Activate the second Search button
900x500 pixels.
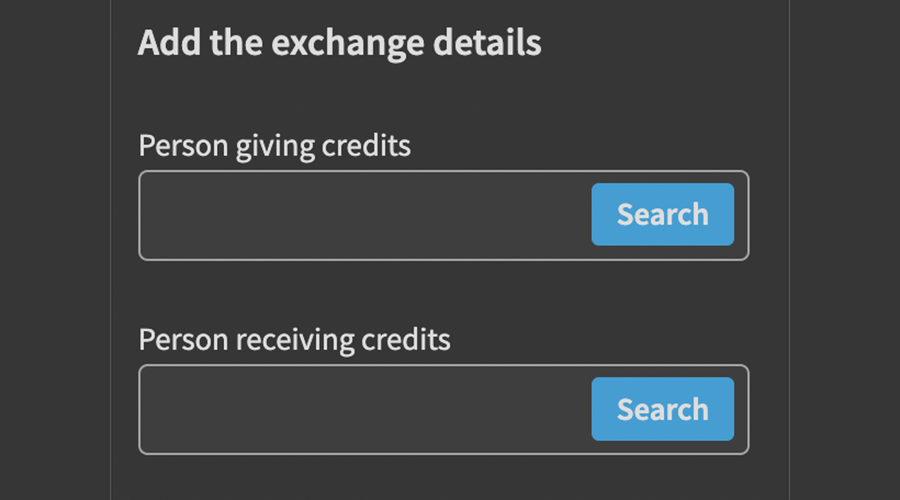(x=662, y=409)
